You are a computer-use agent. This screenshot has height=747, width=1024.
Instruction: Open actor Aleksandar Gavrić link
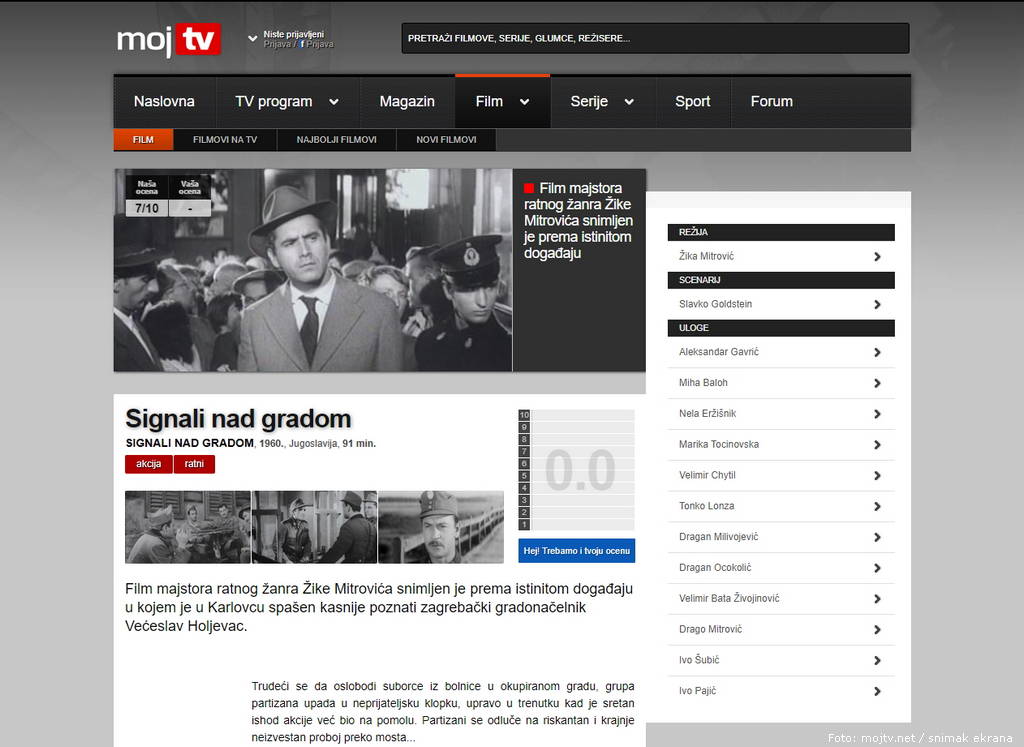(718, 351)
